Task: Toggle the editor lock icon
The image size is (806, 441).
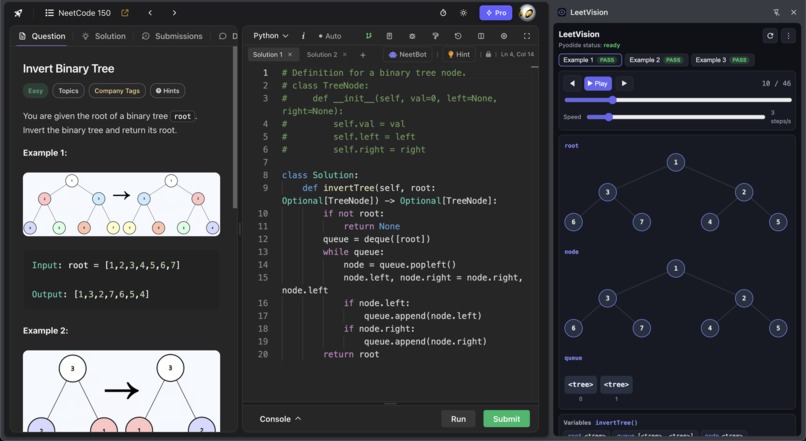Action: 488,54
